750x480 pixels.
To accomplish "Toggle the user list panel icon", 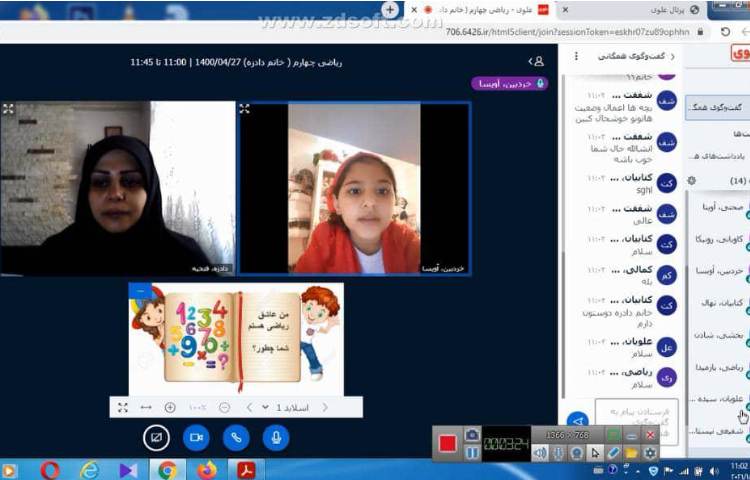I will (537, 61).
